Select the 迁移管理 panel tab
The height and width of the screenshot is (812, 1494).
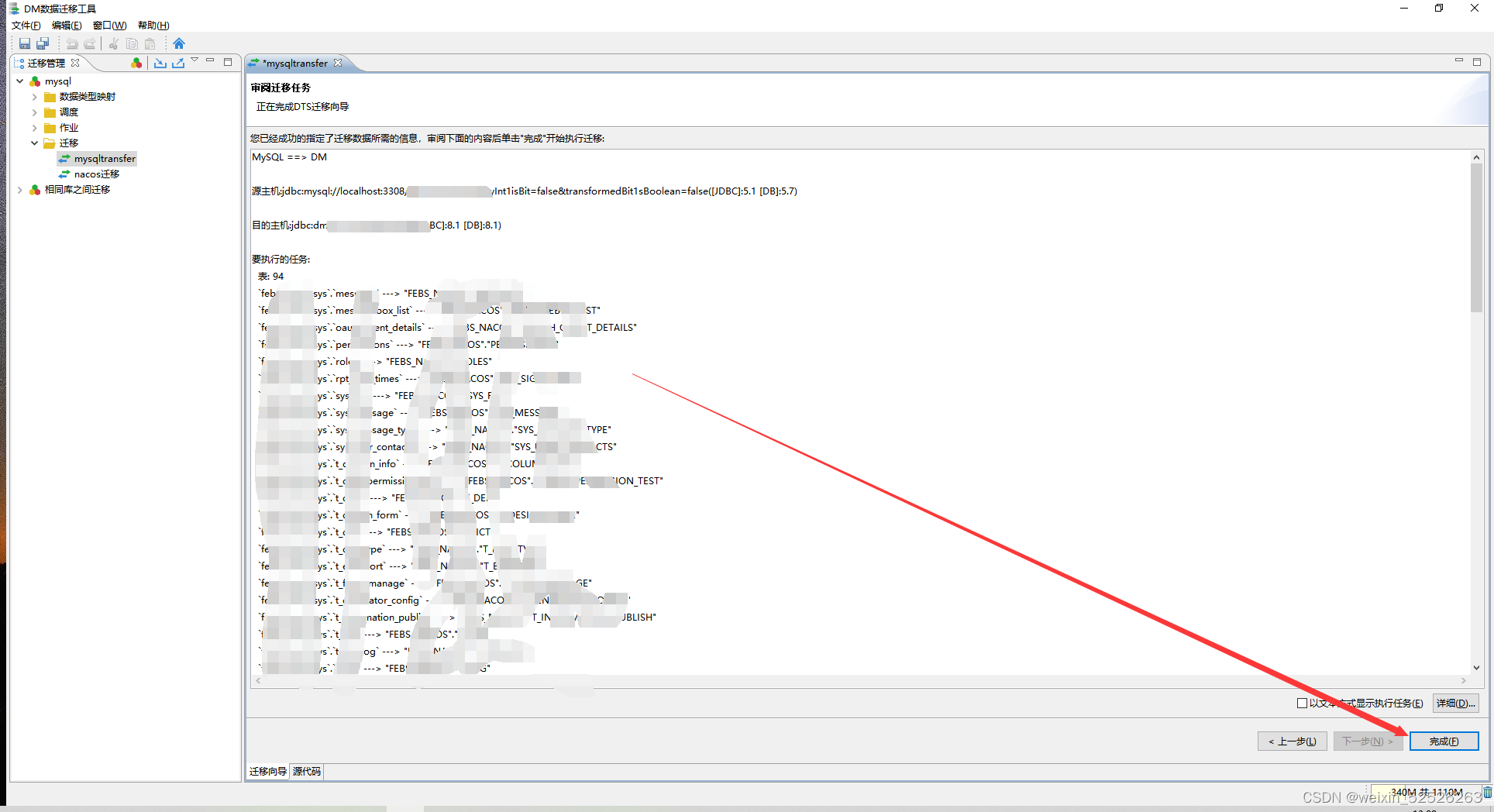click(46, 64)
